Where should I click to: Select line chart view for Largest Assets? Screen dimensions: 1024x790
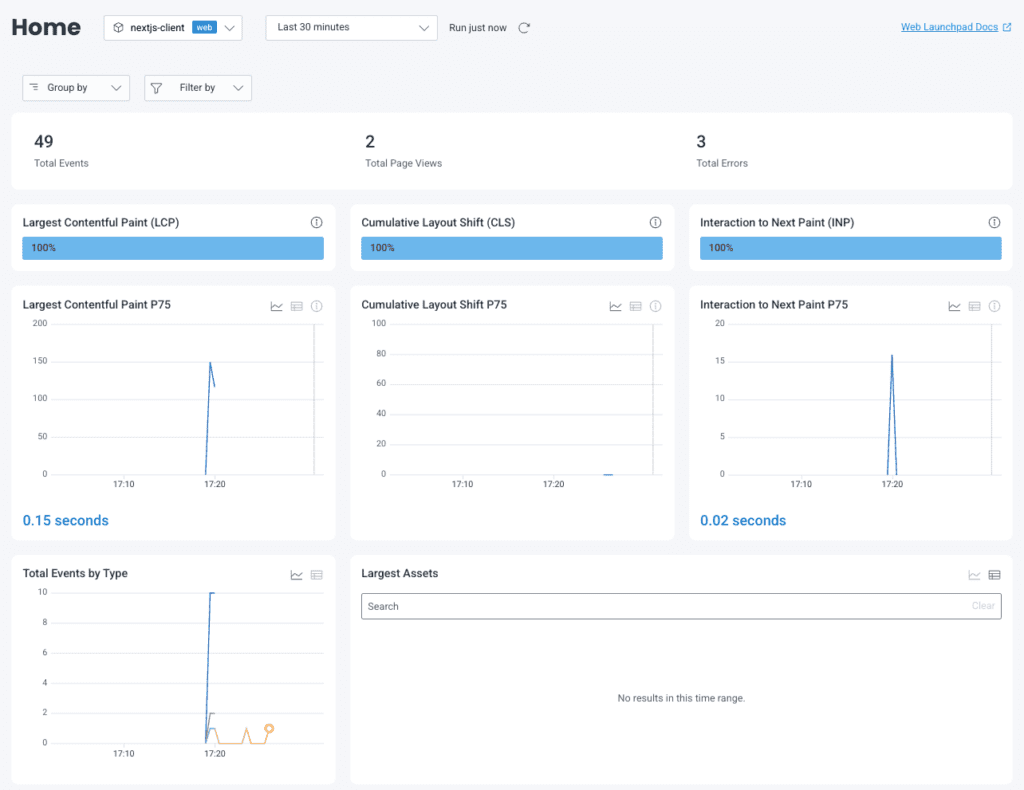coord(975,575)
